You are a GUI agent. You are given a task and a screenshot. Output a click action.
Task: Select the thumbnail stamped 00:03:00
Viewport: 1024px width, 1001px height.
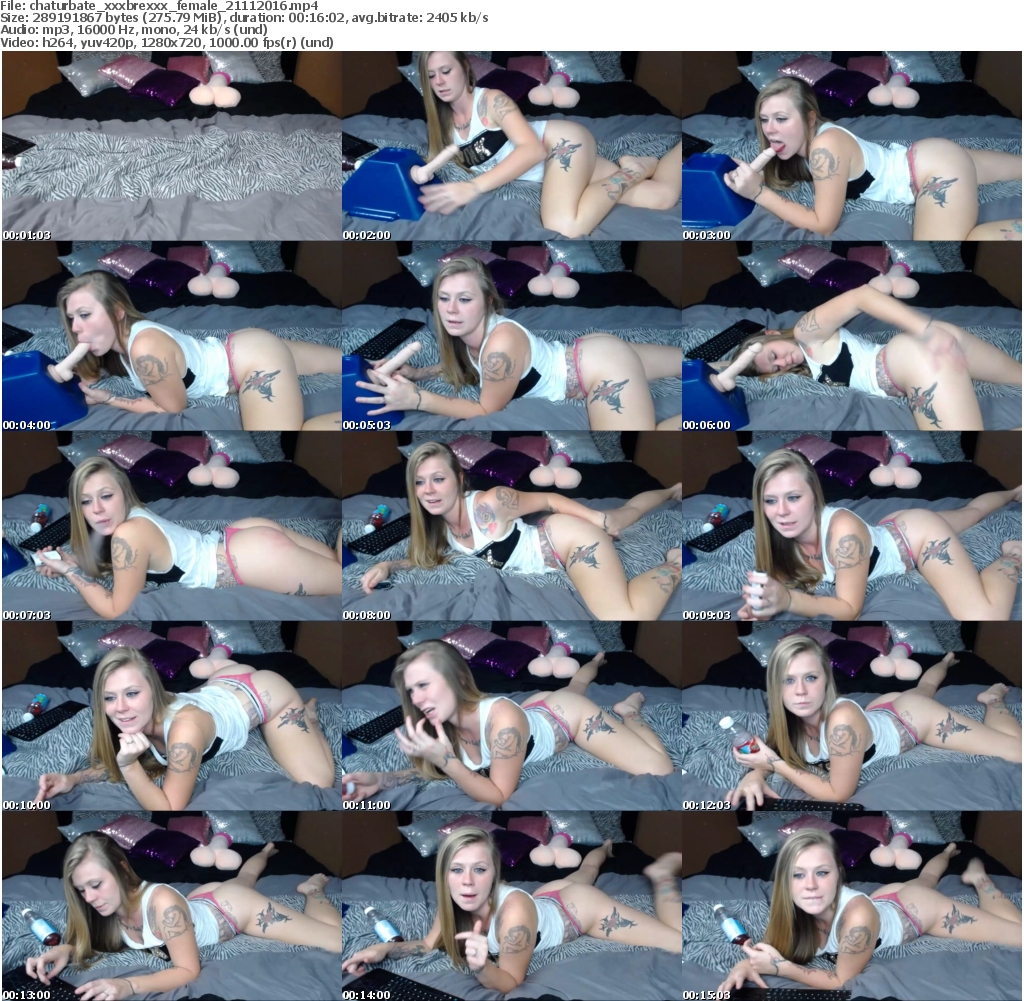852,146
